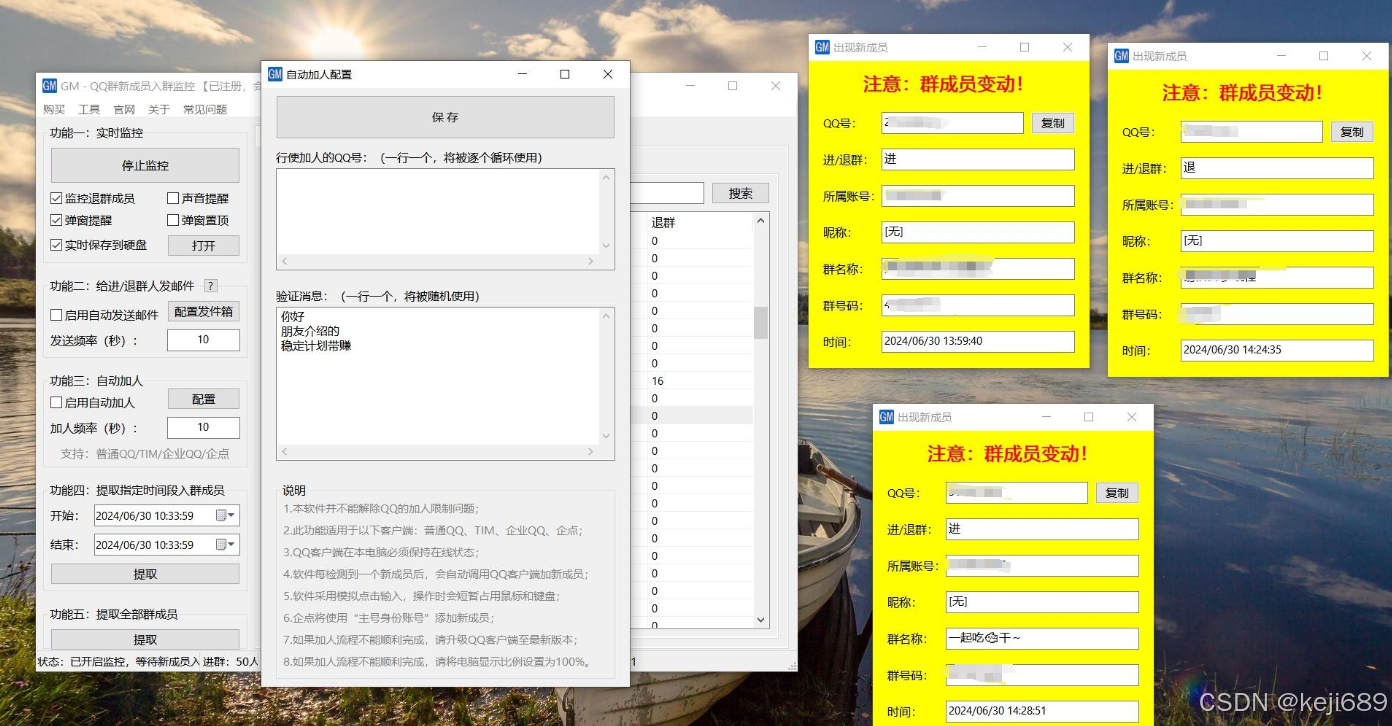1392x726 pixels.
Task: Click the GM icon of the 自动加人配置 dialog
Action: click(275, 74)
